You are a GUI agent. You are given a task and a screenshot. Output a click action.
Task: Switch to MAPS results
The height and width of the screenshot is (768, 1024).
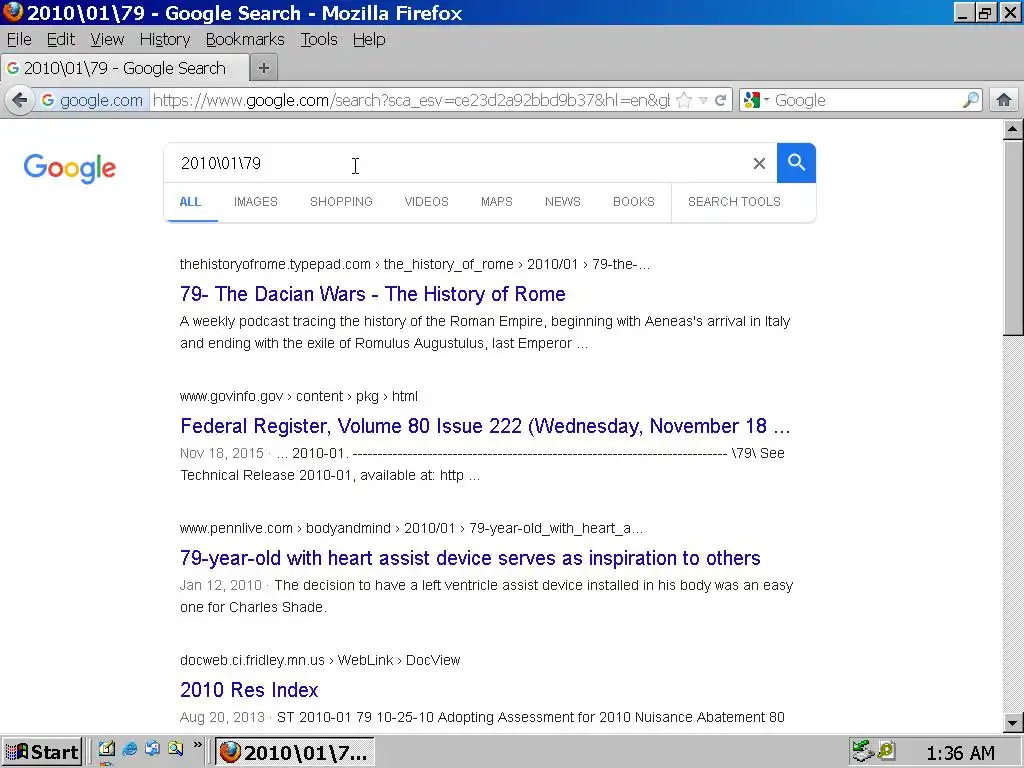coord(496,202)
